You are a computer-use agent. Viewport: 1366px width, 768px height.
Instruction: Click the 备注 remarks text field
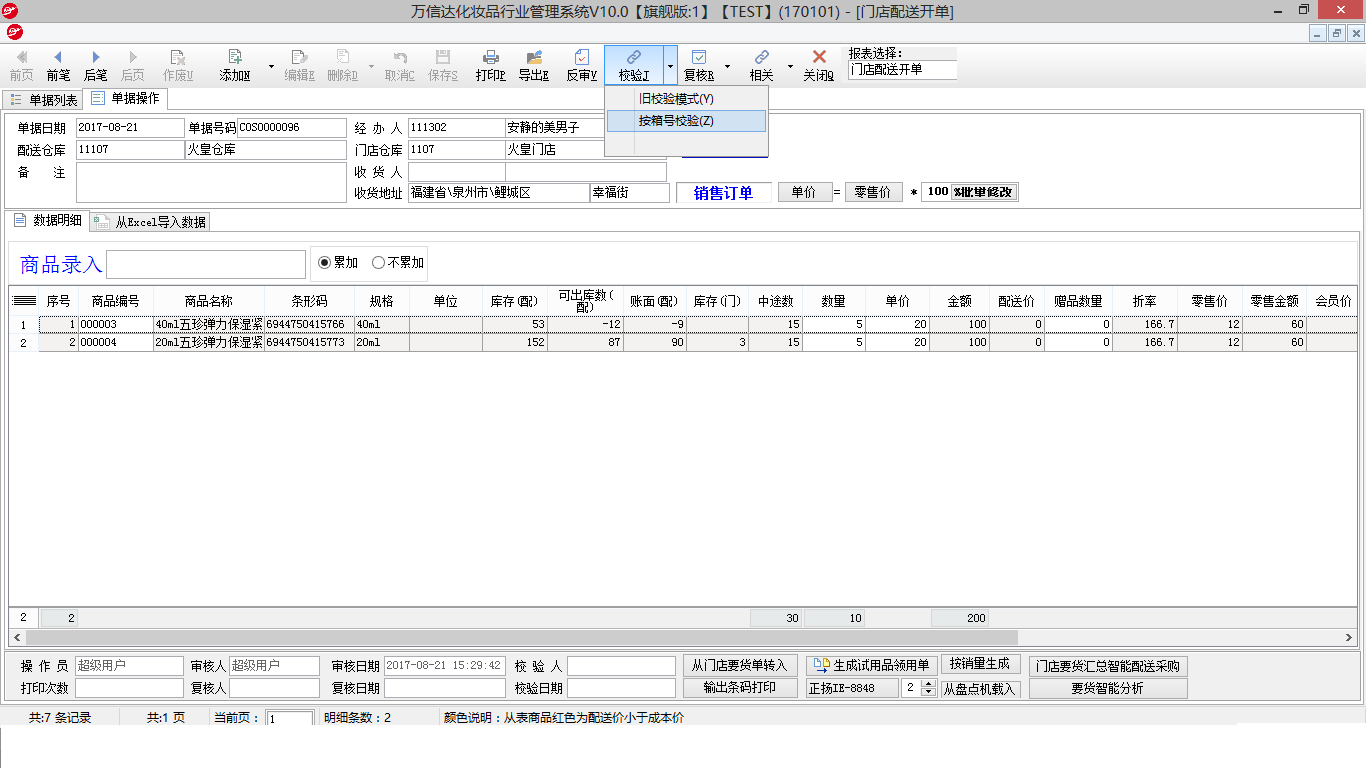[211, 183]
